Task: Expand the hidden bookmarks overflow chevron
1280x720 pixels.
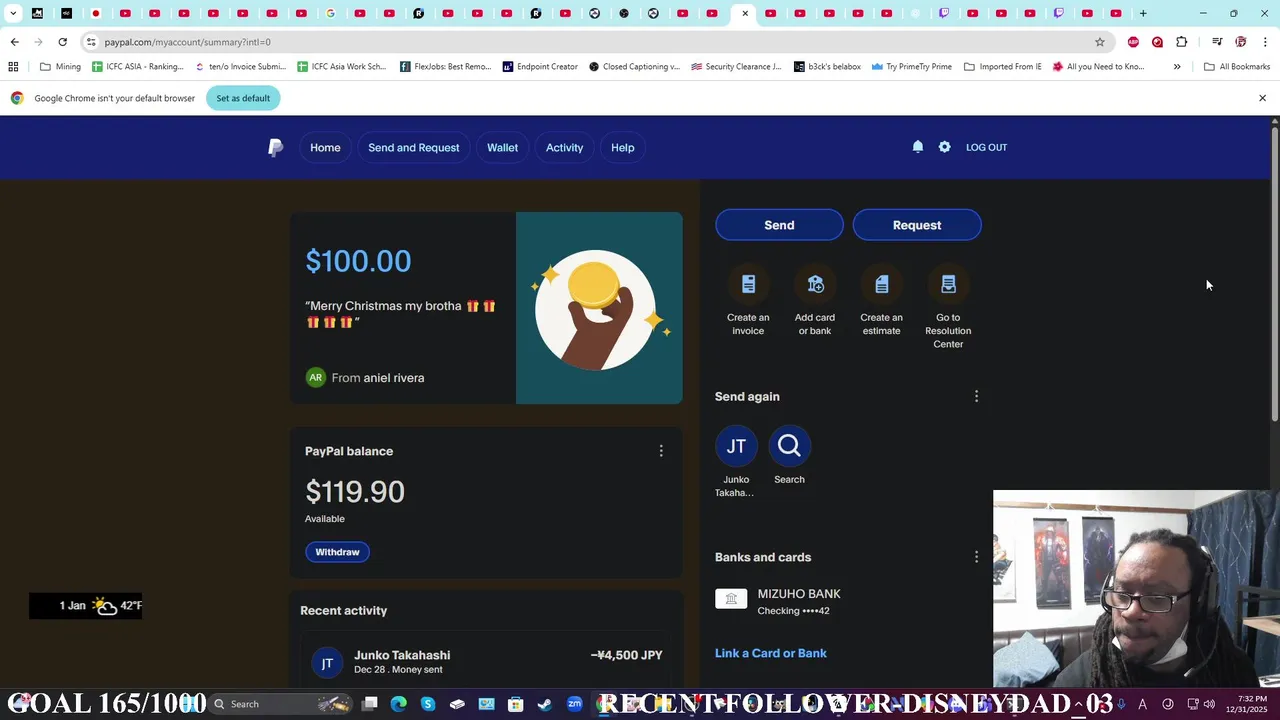Action: (x=1177, y=67)
